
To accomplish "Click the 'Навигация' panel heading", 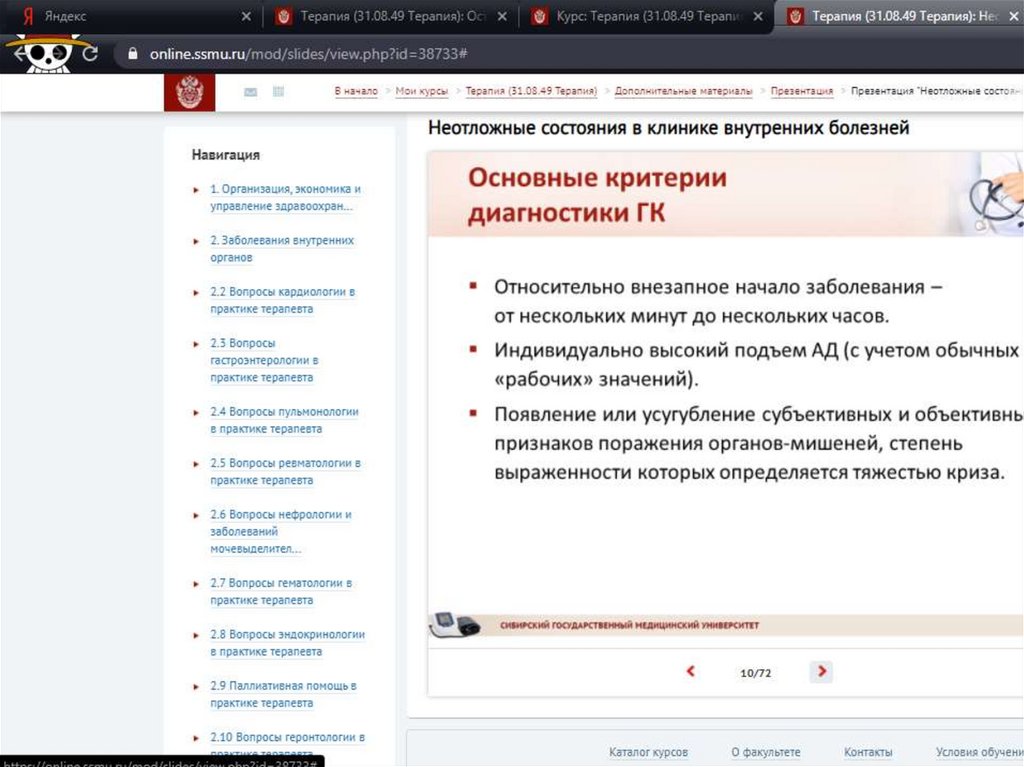I will tap(225, 155).
